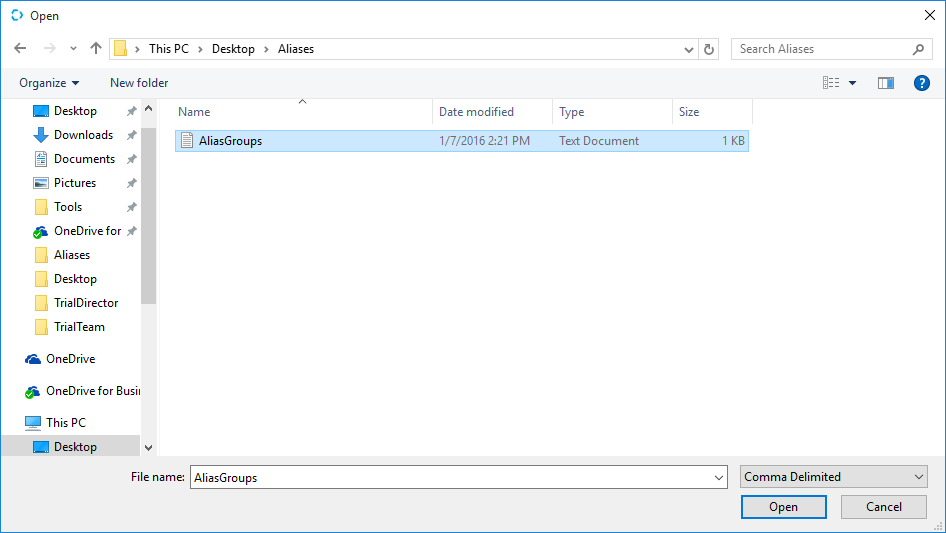Select Desktop in the address breadcrumb
Screen dimensions: 946x533
point(233,49)
